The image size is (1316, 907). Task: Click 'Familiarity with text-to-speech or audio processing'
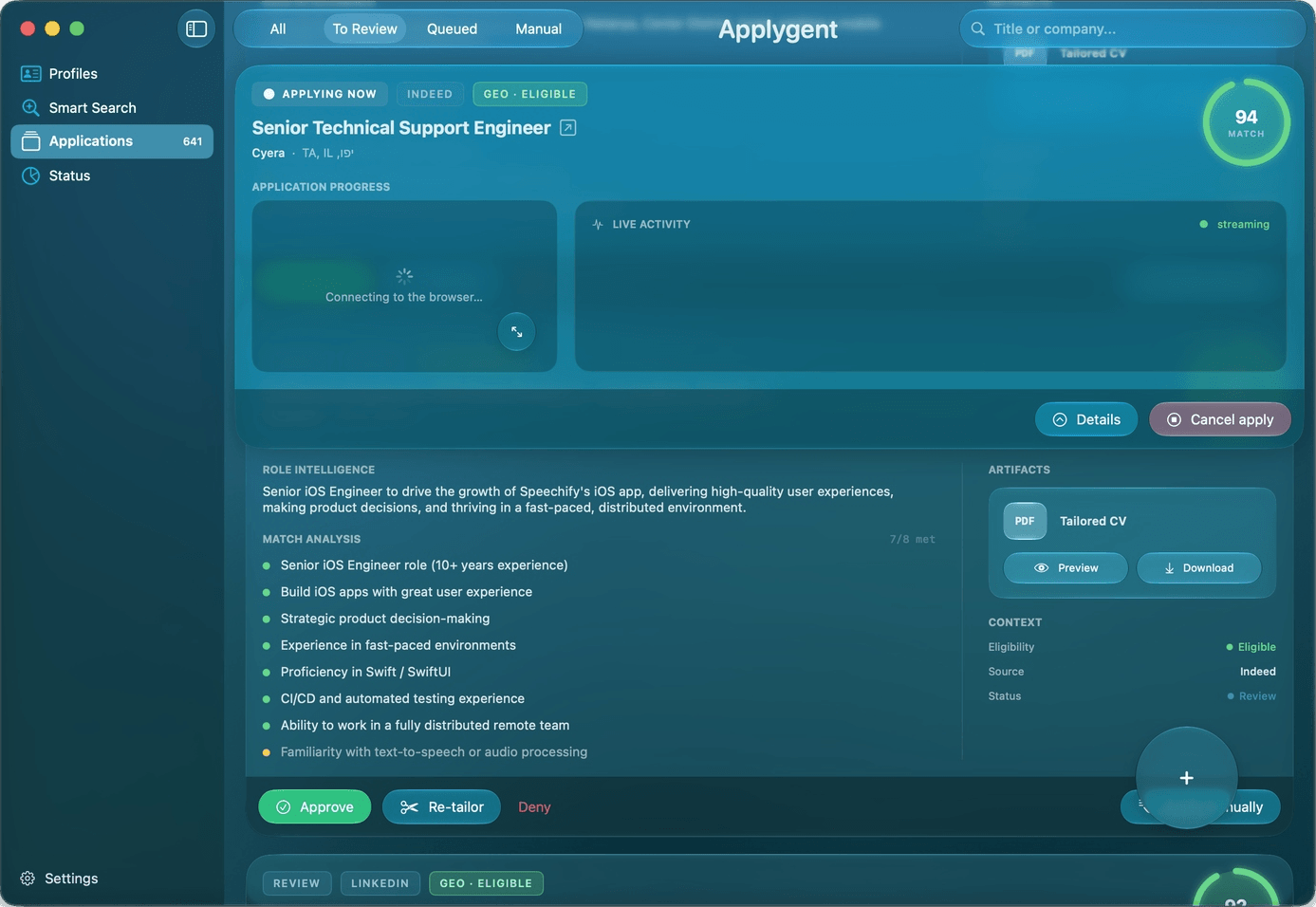(434, 751)
